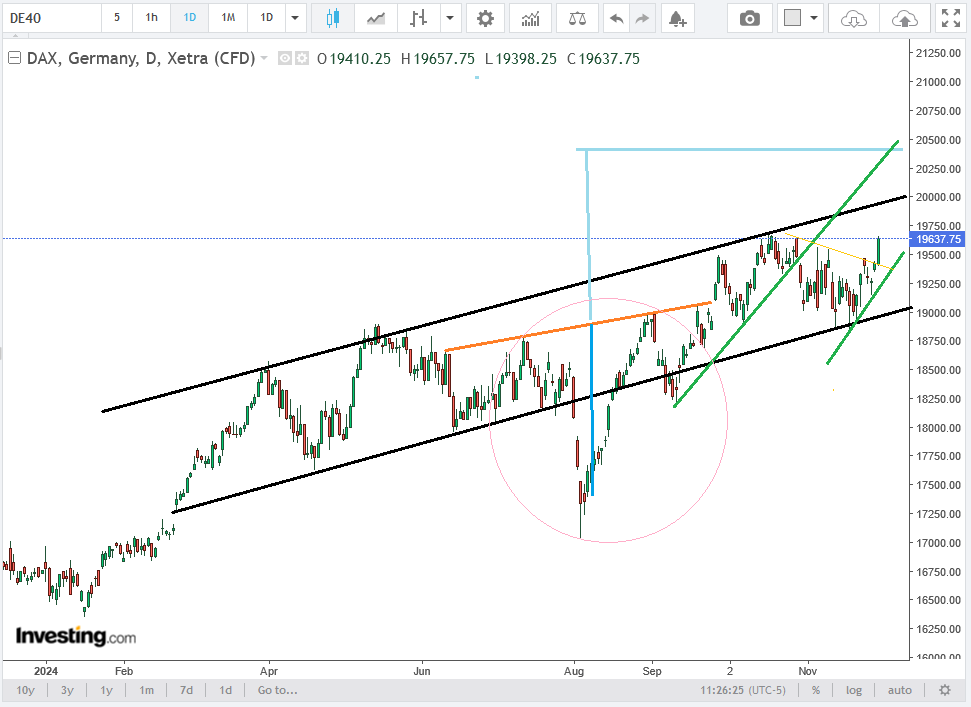Viewport: 971px width, 707px height.
Task: Click the DAX, Germany, D, Xetra title
Action: tap(141, 58)
